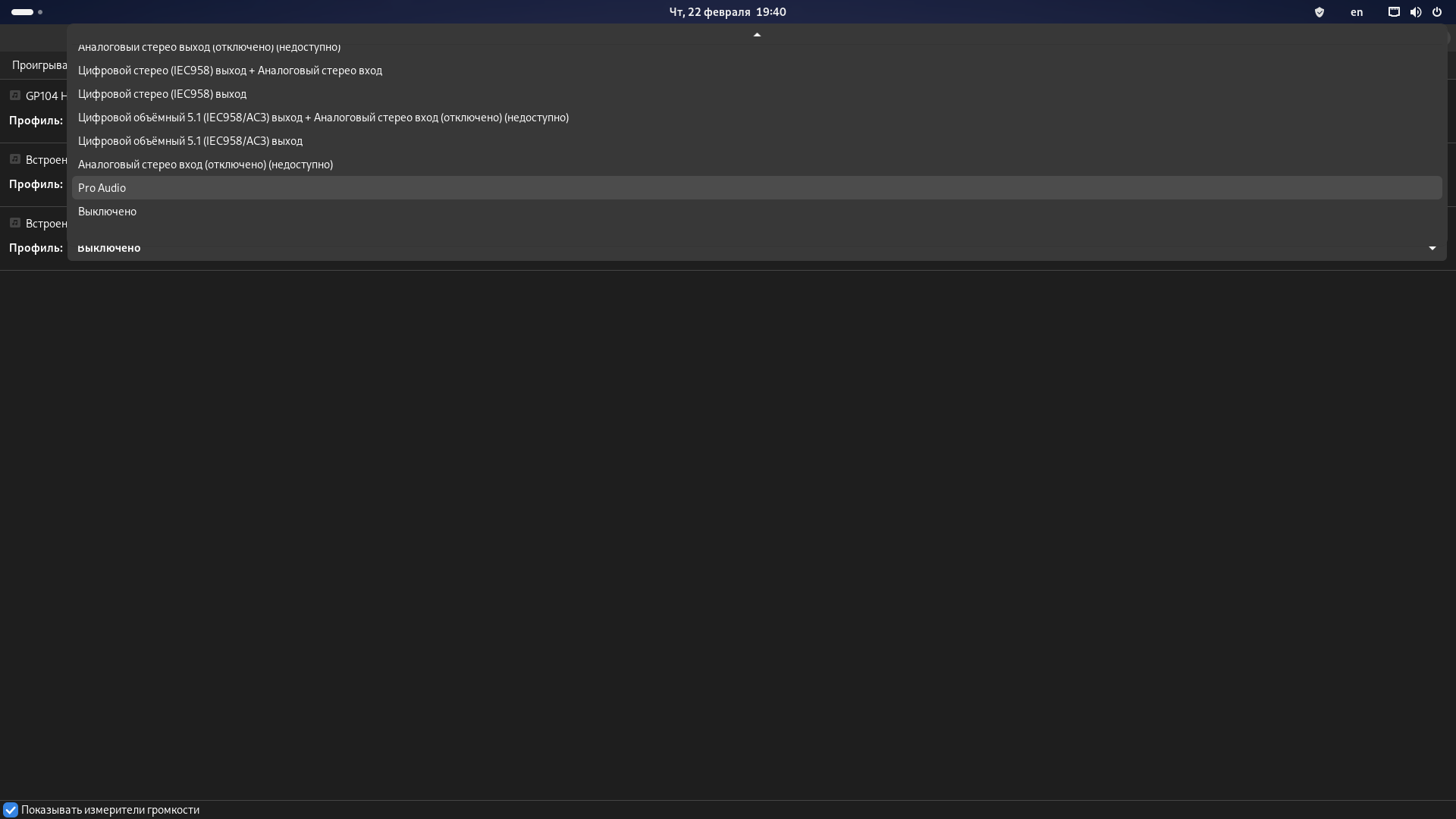Open the 'Проигрывание' tab

tap(39, 65)
